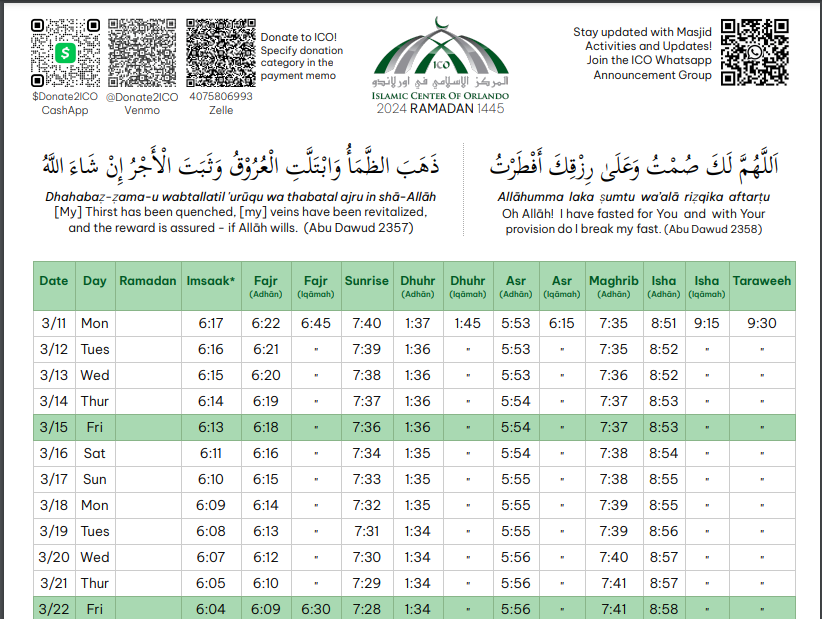Click the Taraweeh time 9:30
Viewport: 822px width, 619px height.
pyautogui.click(x=762, y=323)
